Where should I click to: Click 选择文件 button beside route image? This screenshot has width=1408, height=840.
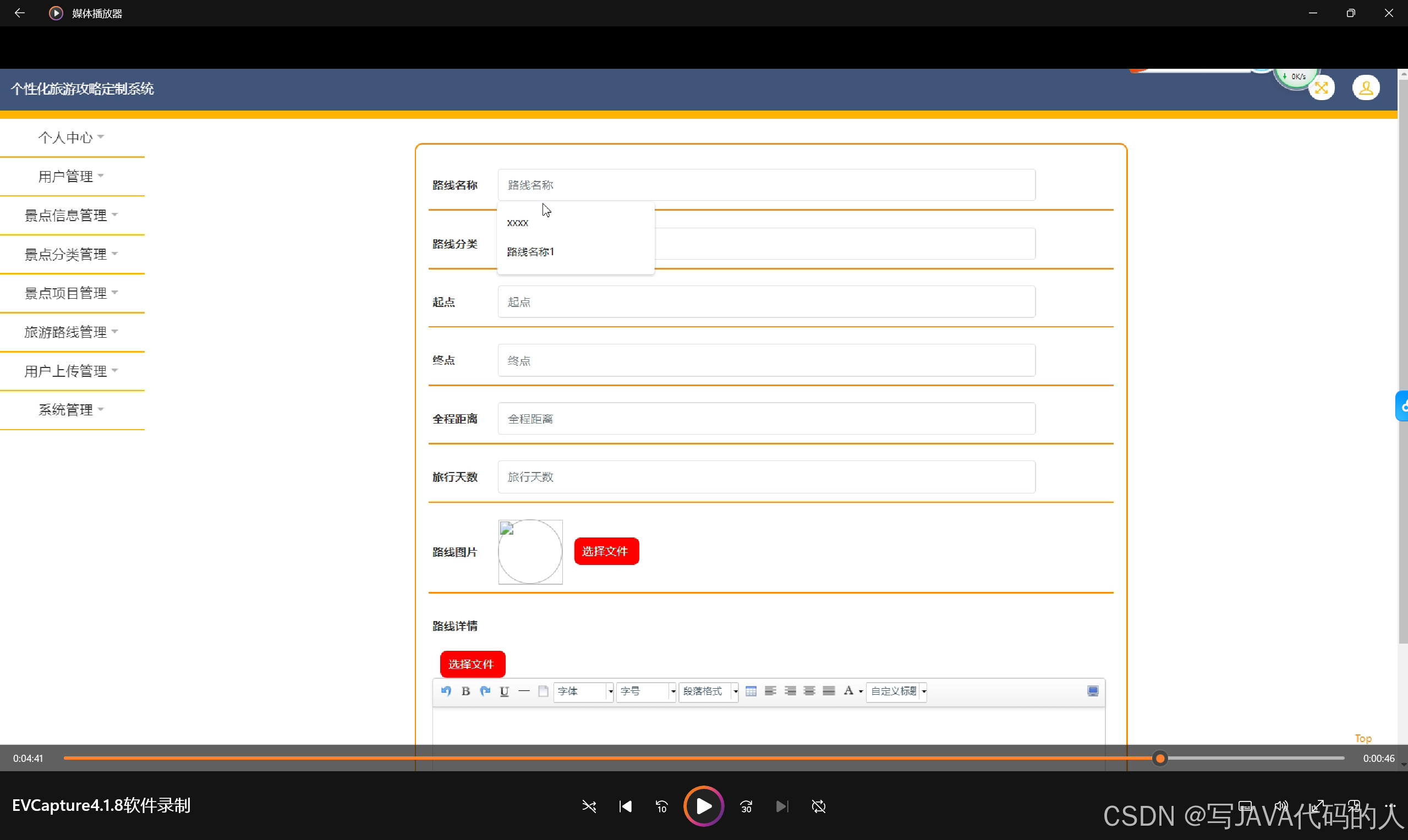click(x=606, y=551)
